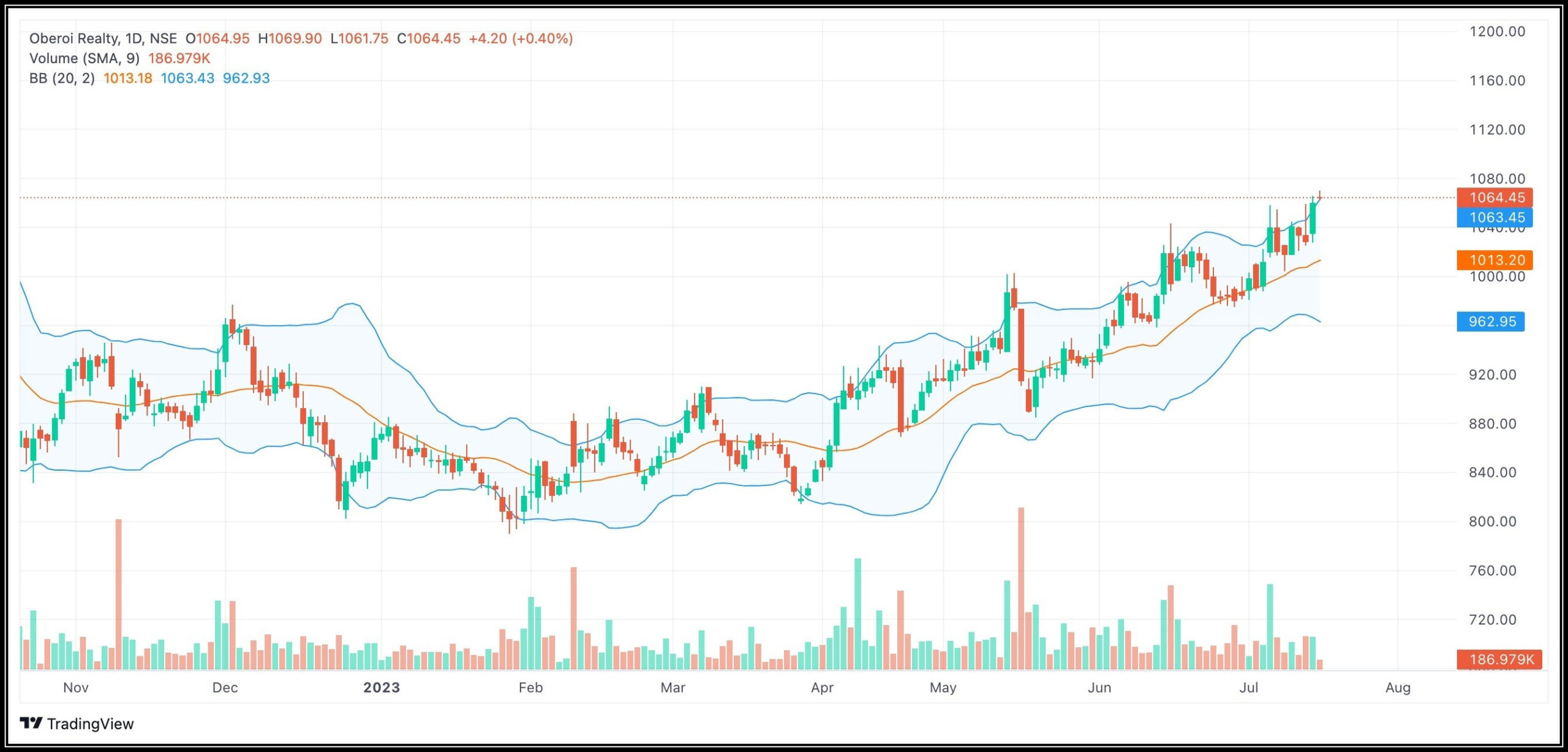The height and width of the screenshot is (752, 1568).
Task: Click the 1000.00 price scale label
Action: coord(1497,276)
